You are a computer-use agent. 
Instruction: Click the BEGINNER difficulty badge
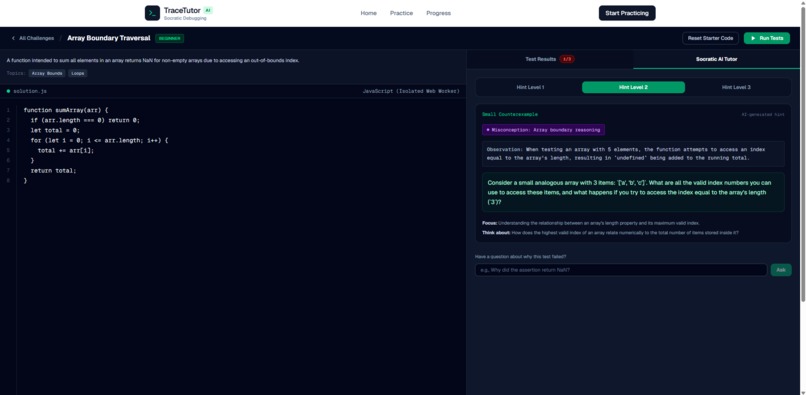coord(169,38)
